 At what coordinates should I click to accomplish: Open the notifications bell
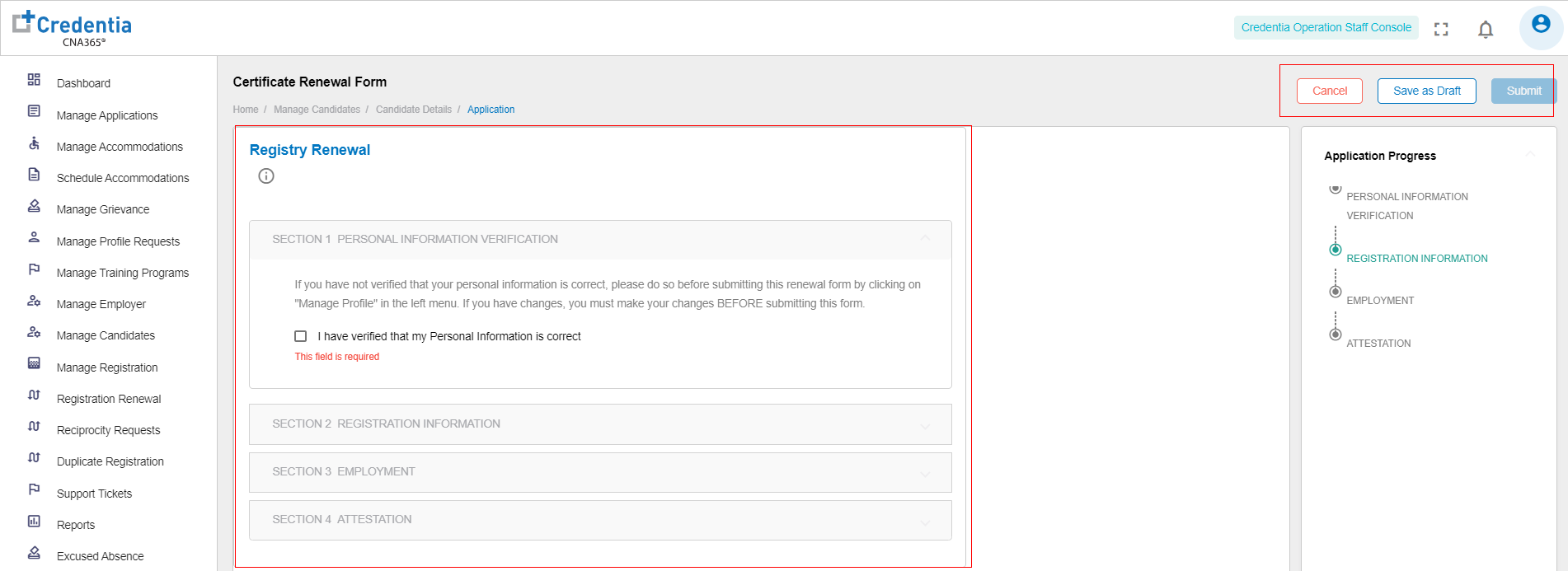1486,30
